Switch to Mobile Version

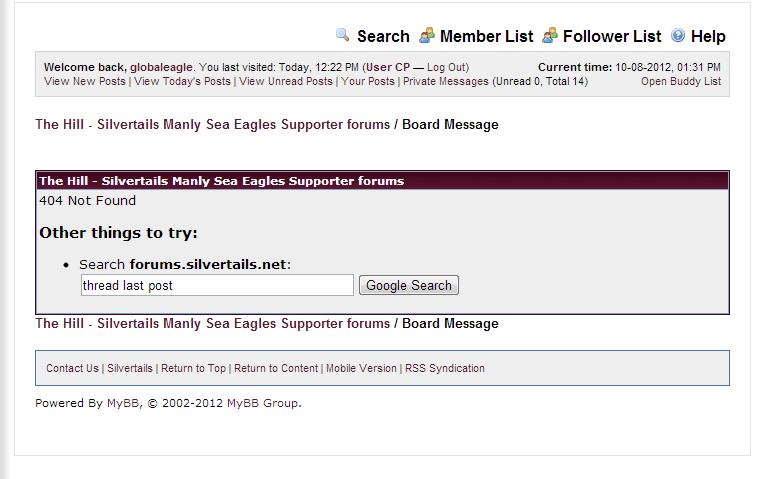click(361, 368)
